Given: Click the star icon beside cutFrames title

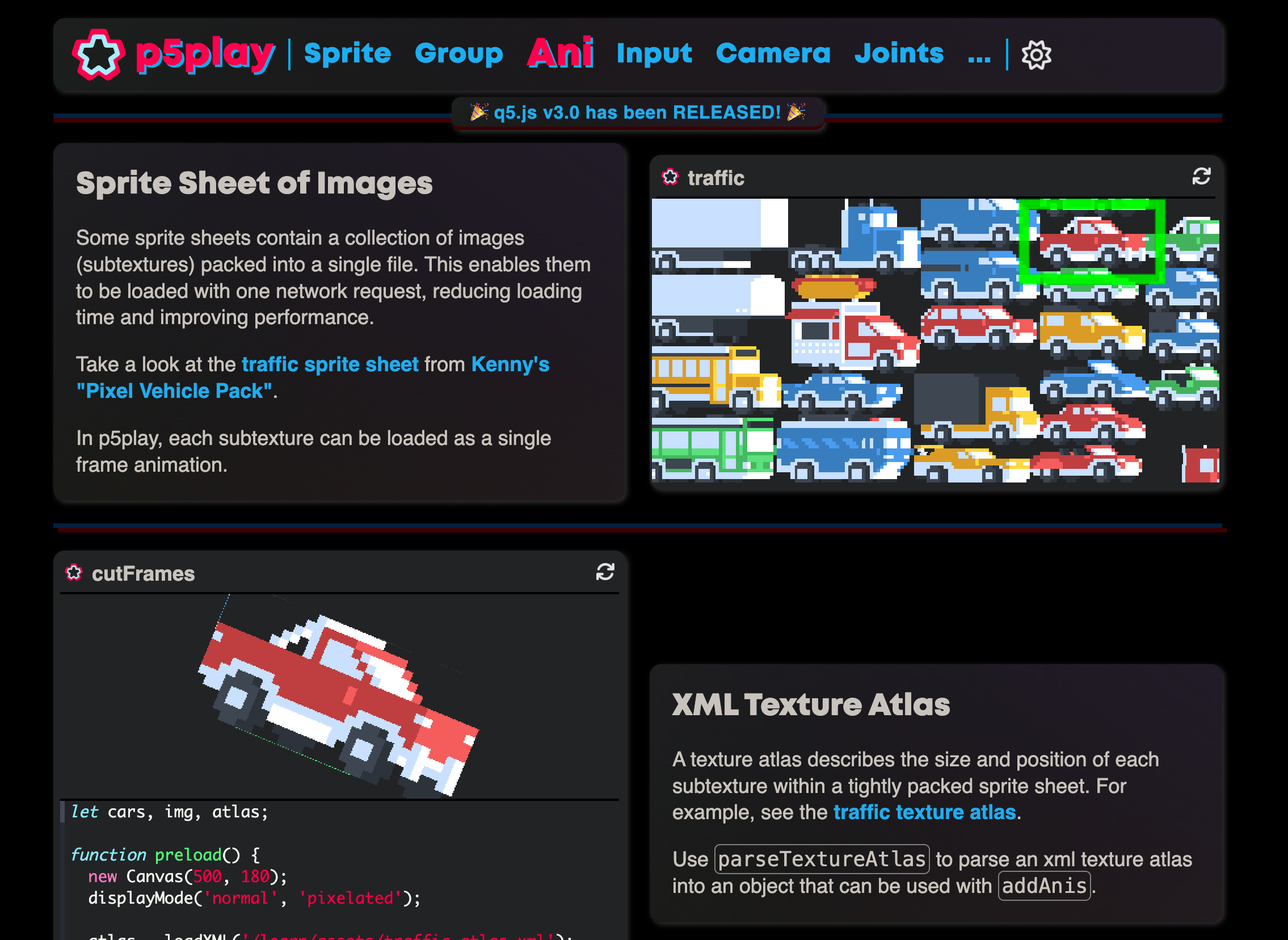Looking at the screenshot, I should tap(74, 572).
